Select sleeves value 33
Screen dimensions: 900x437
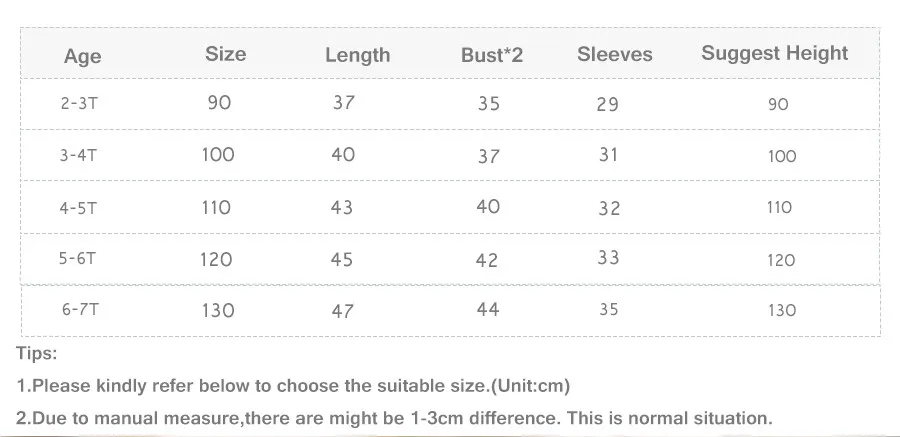pyautogui.click(x=608, y=257)
